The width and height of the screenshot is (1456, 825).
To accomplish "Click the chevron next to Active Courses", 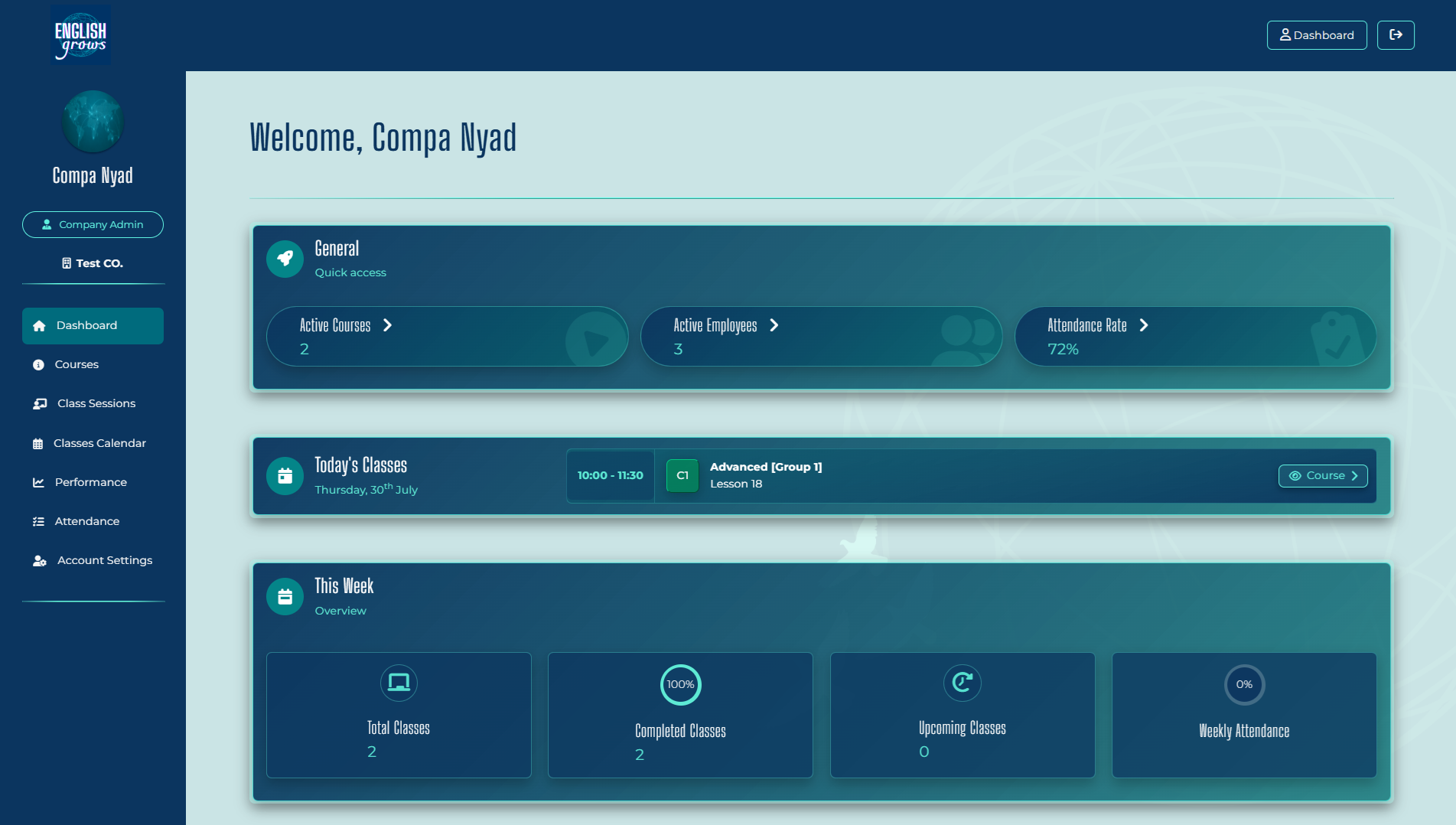I will click(x=387, y=325).
